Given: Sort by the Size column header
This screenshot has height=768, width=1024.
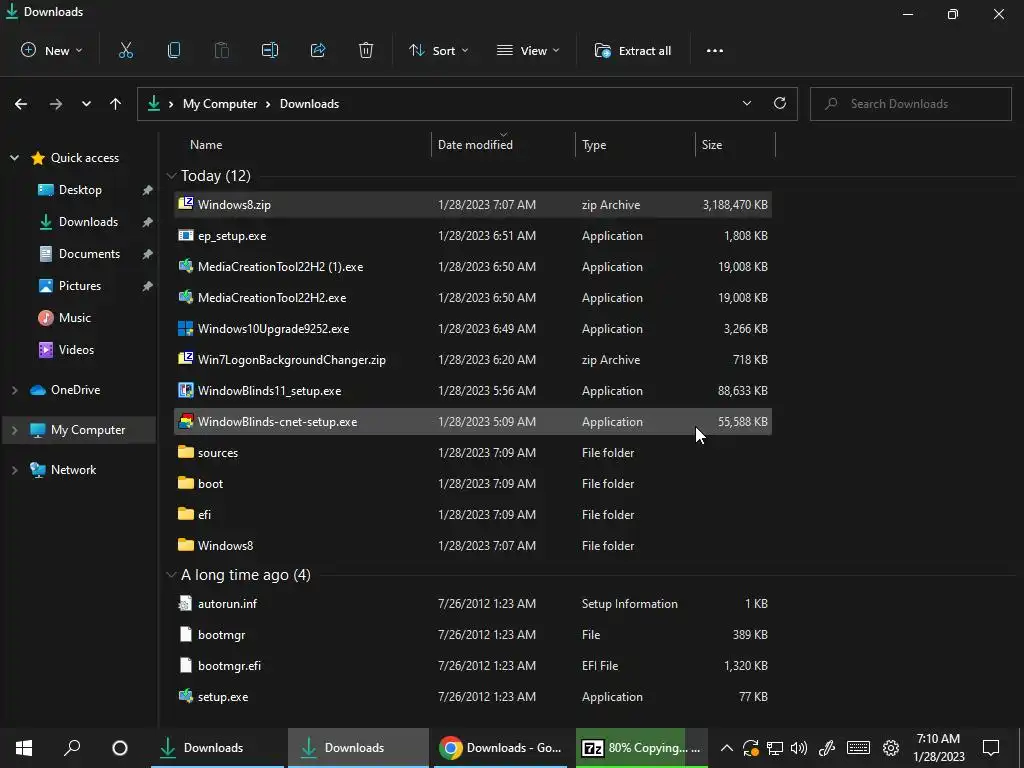Looking at the screenshot, I should click(x=712, y=145).
